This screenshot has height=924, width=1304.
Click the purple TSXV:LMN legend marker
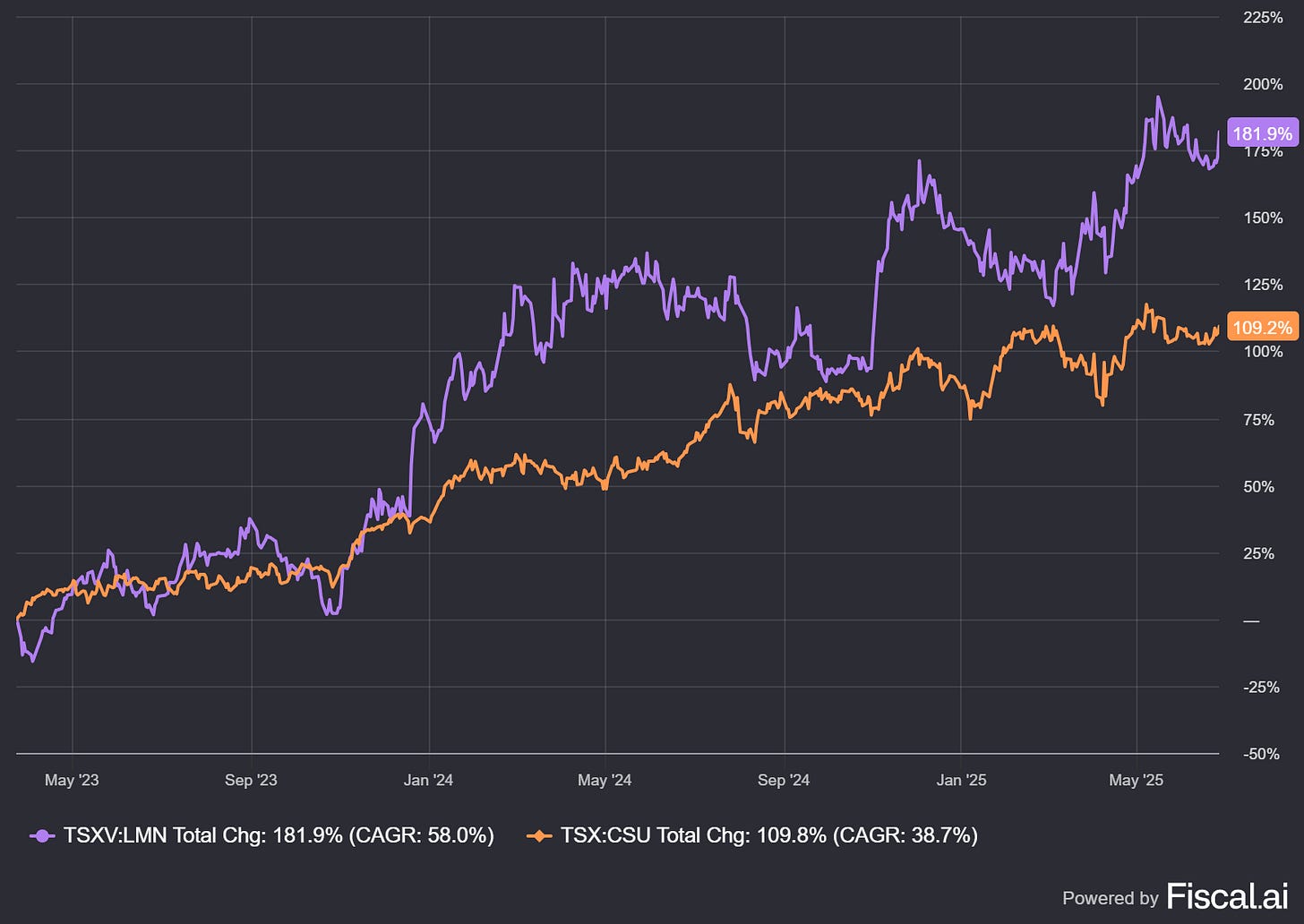coord(43,835)
